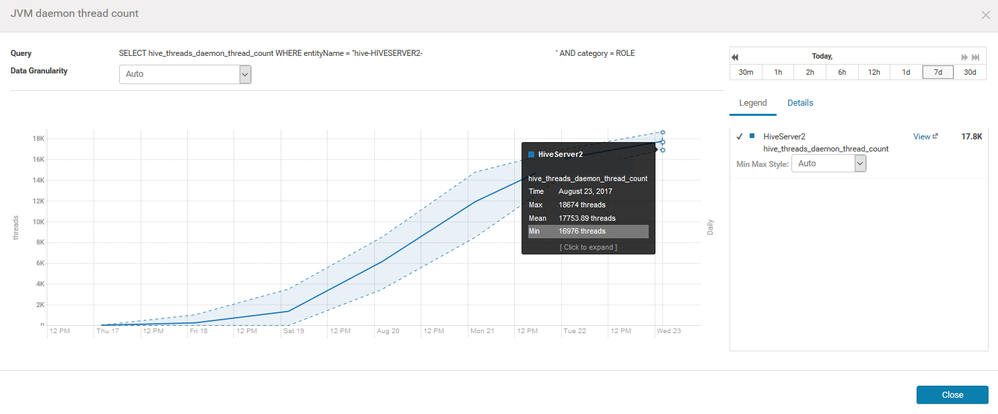
Task: Open the Data Granularity dropdown
Action: click(x=185, y=74)
